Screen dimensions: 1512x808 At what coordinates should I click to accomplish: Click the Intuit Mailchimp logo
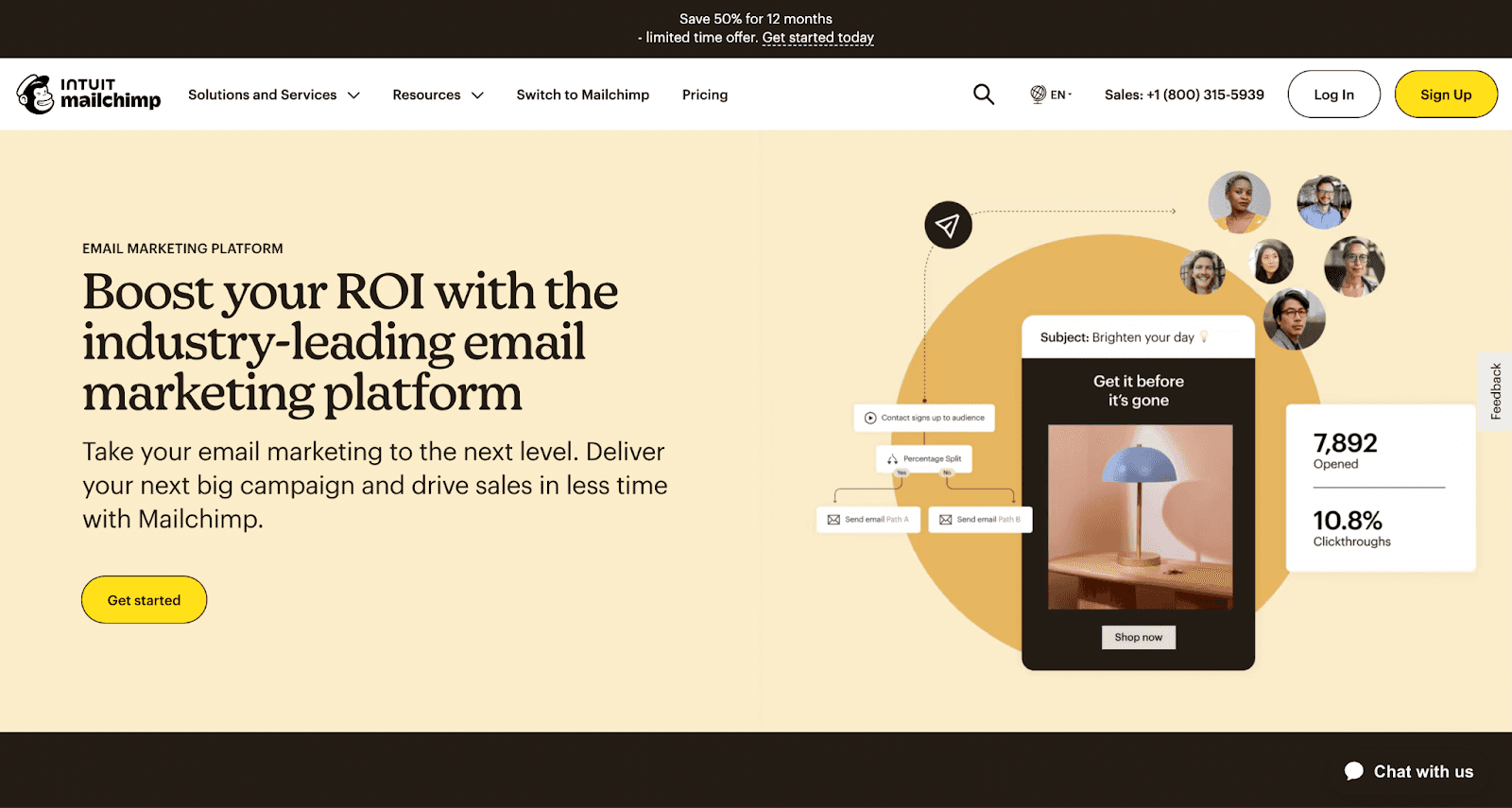[x=89, y=95]
